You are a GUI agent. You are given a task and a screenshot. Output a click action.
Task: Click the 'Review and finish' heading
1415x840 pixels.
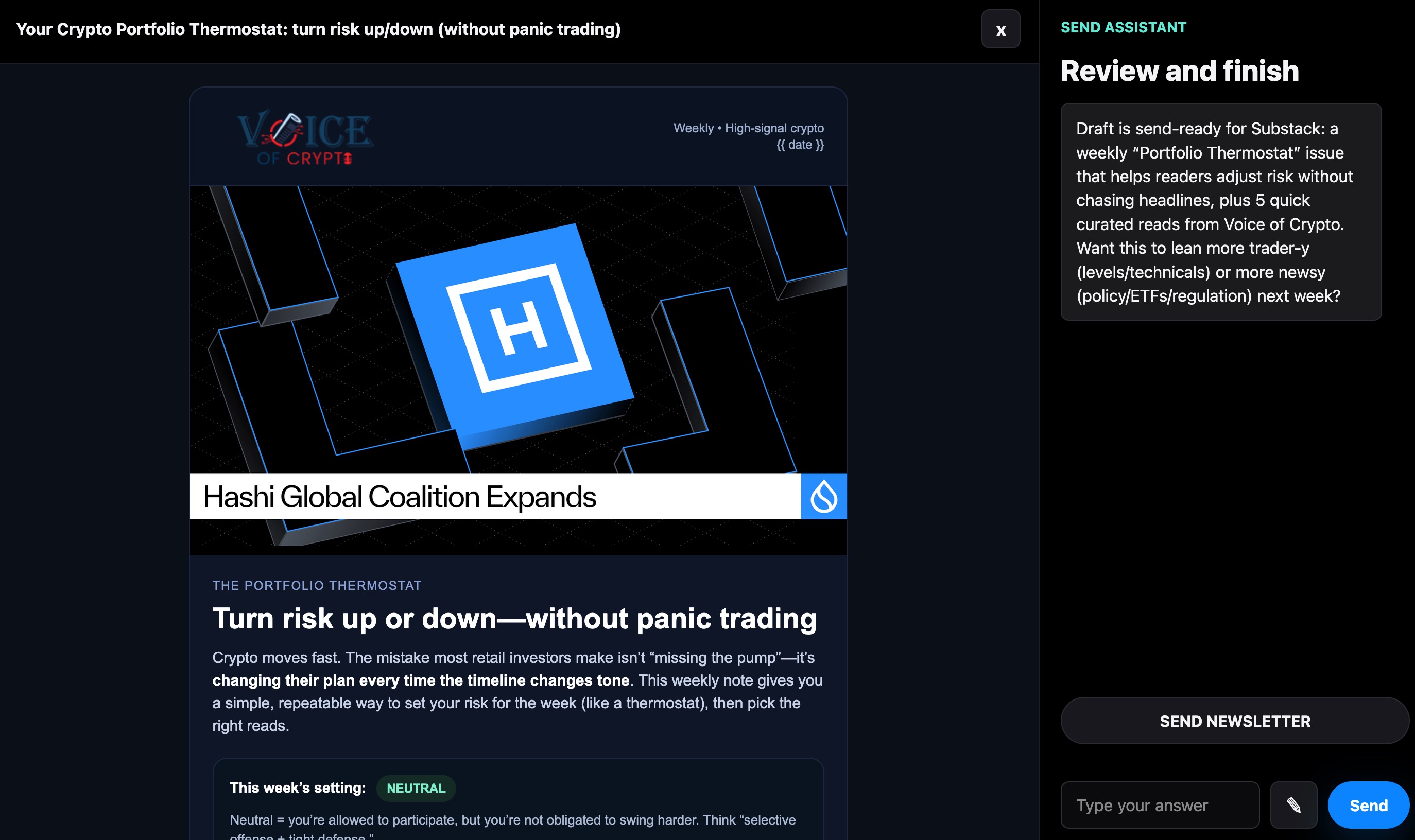click(1180, 71)
